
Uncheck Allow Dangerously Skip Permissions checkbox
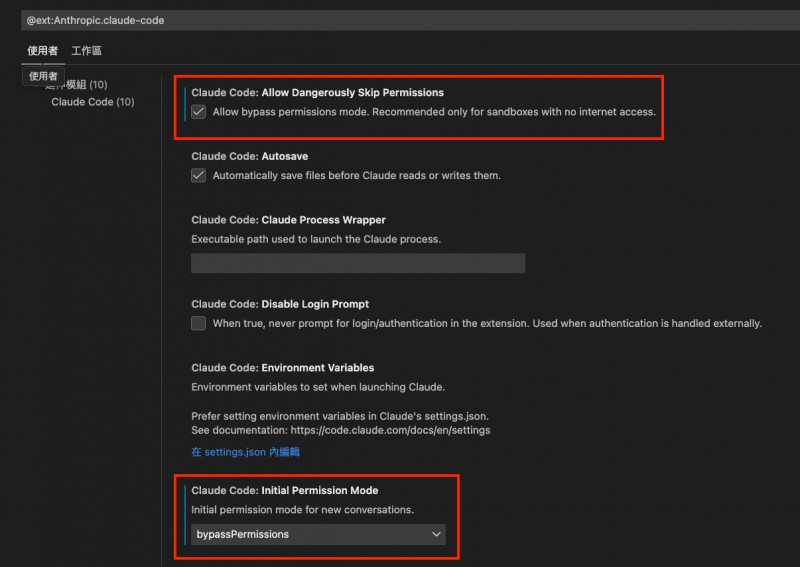(198, 112)
